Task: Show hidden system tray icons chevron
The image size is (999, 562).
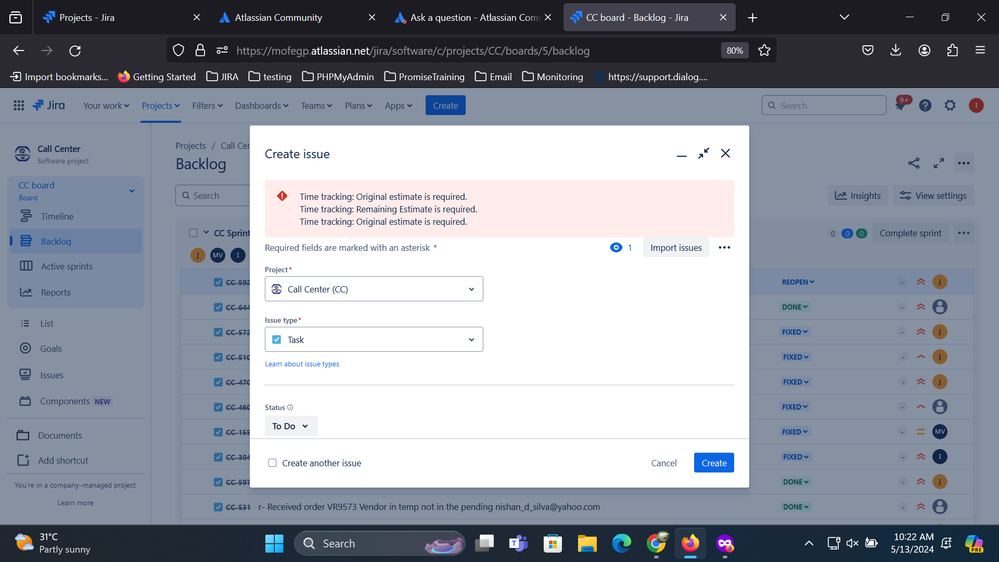Action: tap(809, 544)
